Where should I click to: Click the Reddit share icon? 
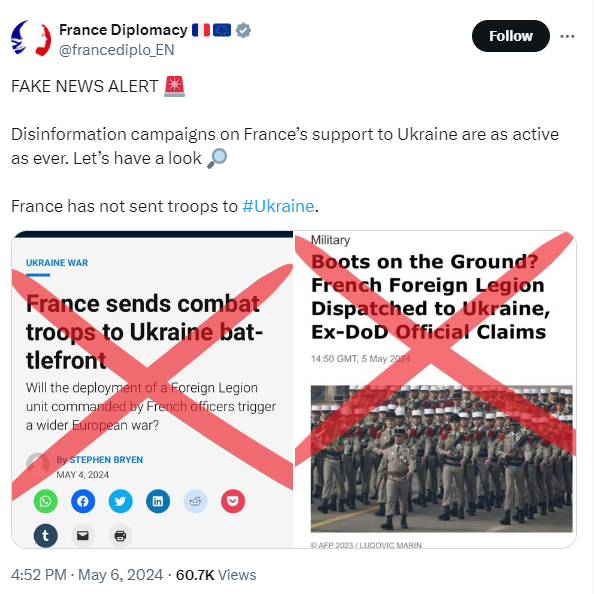[x=195, y=501]
